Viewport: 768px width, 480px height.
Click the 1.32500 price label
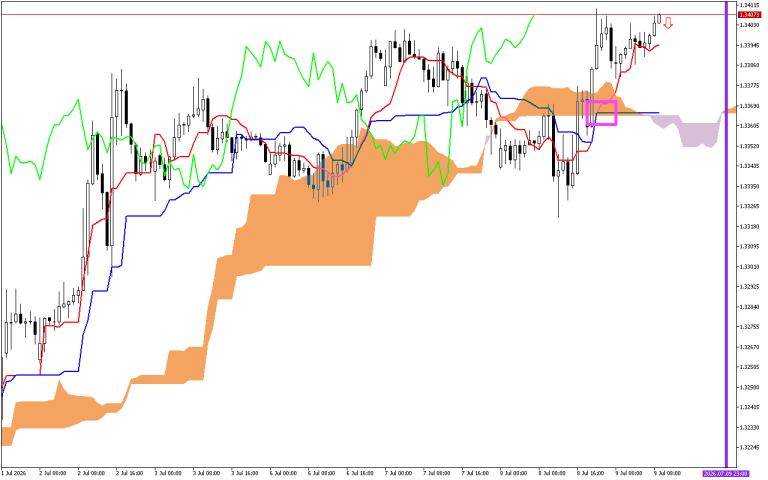749,387
